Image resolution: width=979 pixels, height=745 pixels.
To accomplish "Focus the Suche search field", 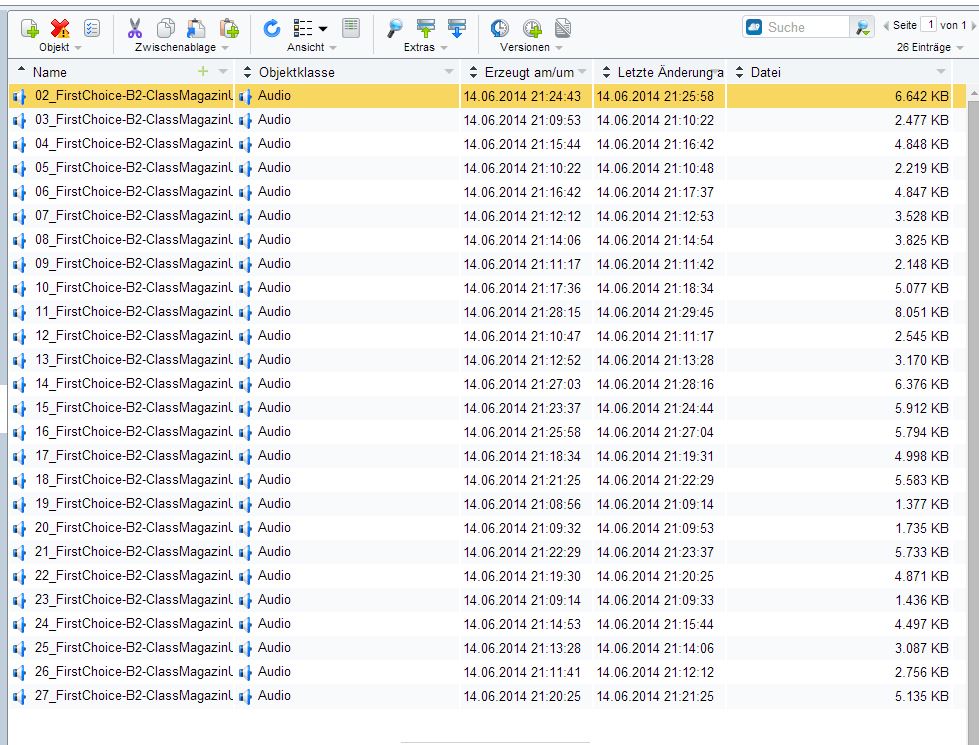I will coord(806,27).
